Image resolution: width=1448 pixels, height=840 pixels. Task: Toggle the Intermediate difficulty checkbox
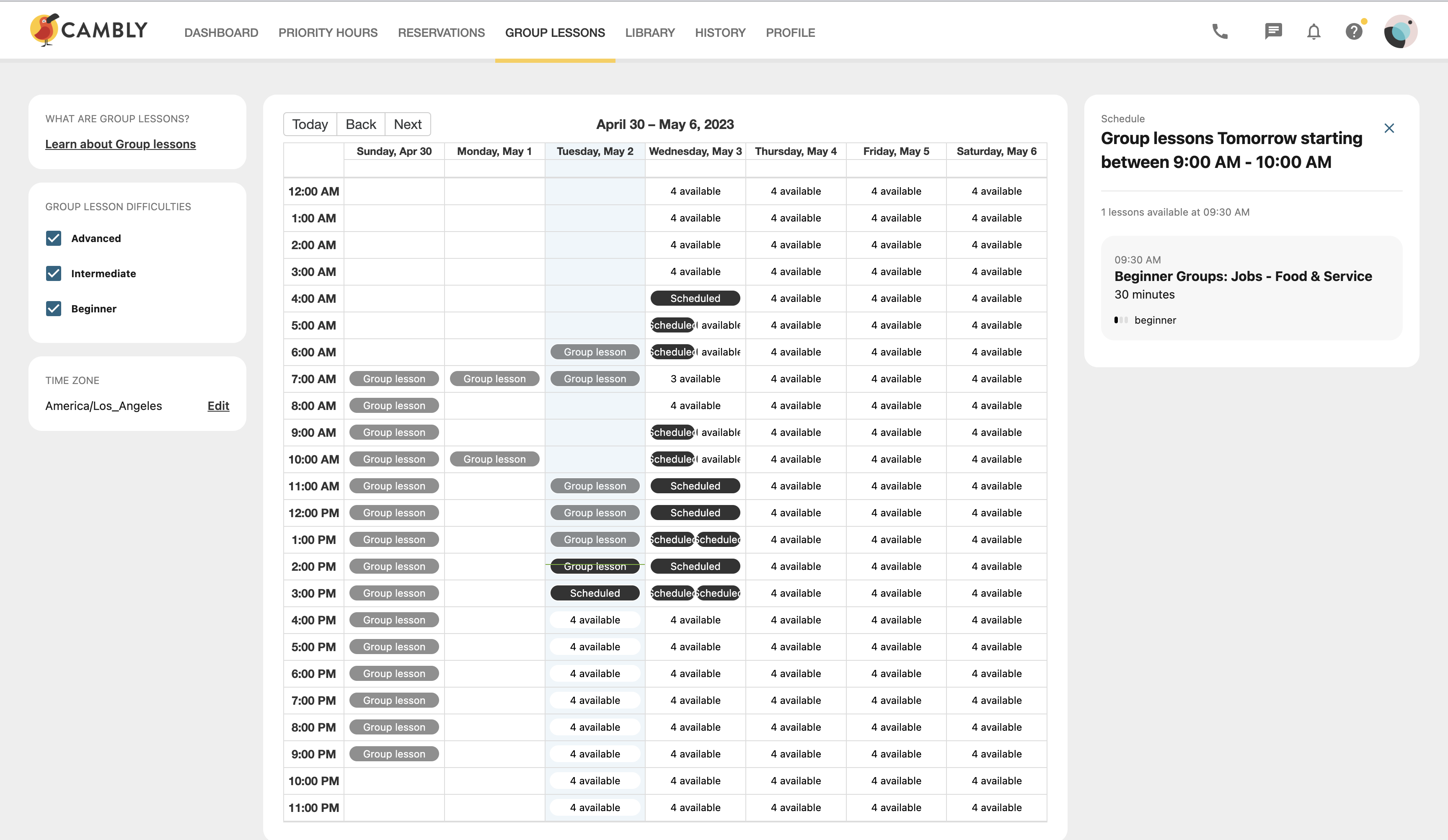point(54,273)
